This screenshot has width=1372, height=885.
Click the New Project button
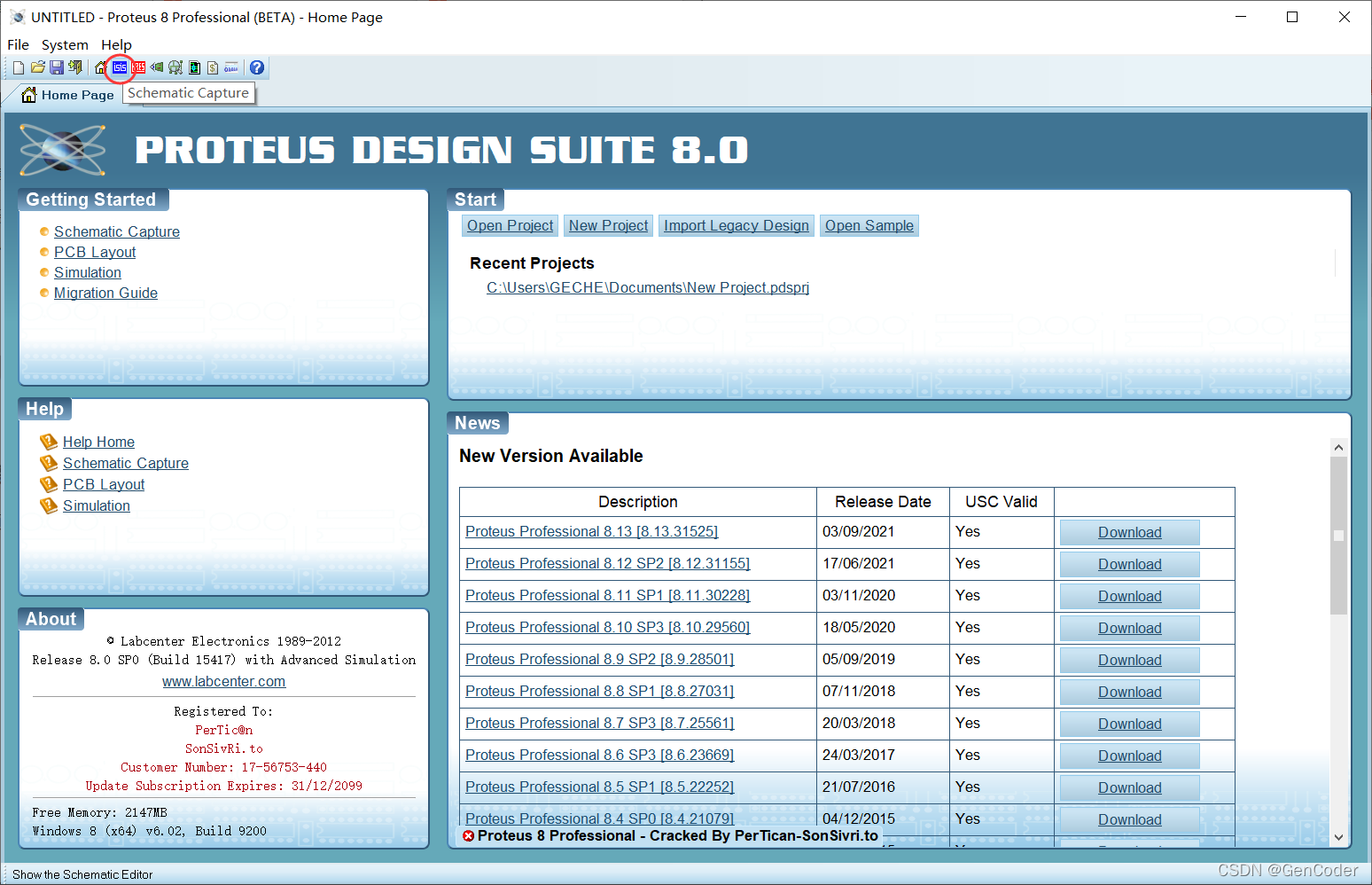tap(609, 225)
